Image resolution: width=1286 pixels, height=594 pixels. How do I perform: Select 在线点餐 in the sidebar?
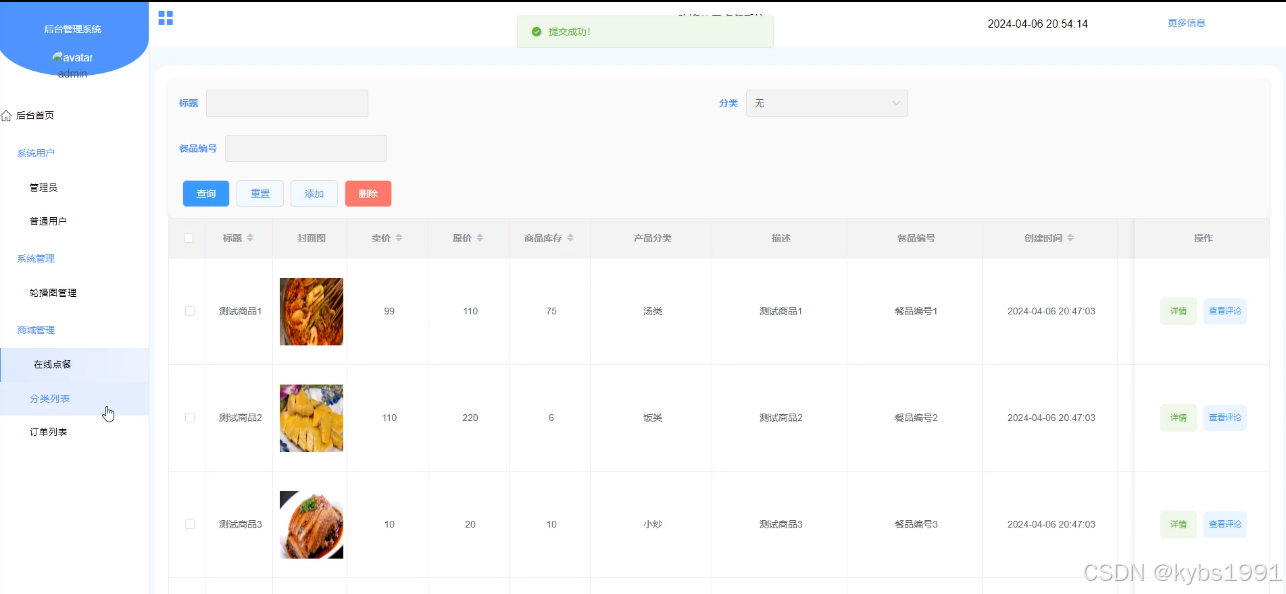pos(75,365)
